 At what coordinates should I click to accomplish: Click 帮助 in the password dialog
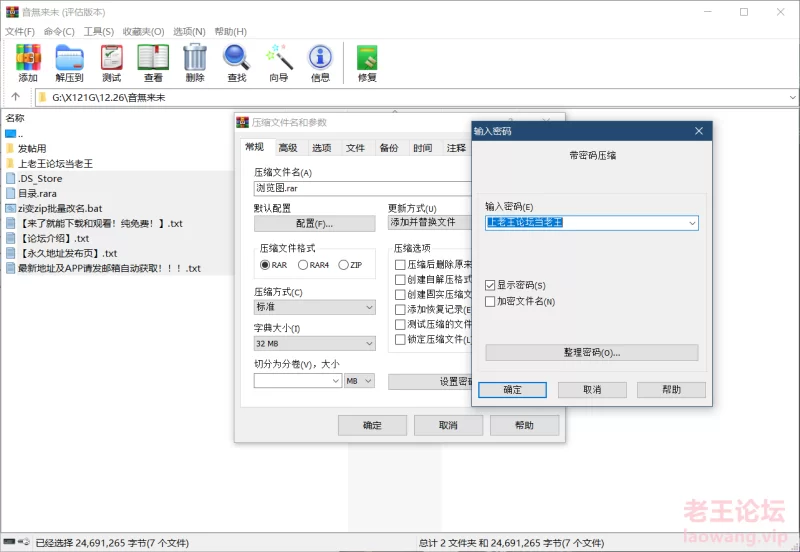pos(671,390)
